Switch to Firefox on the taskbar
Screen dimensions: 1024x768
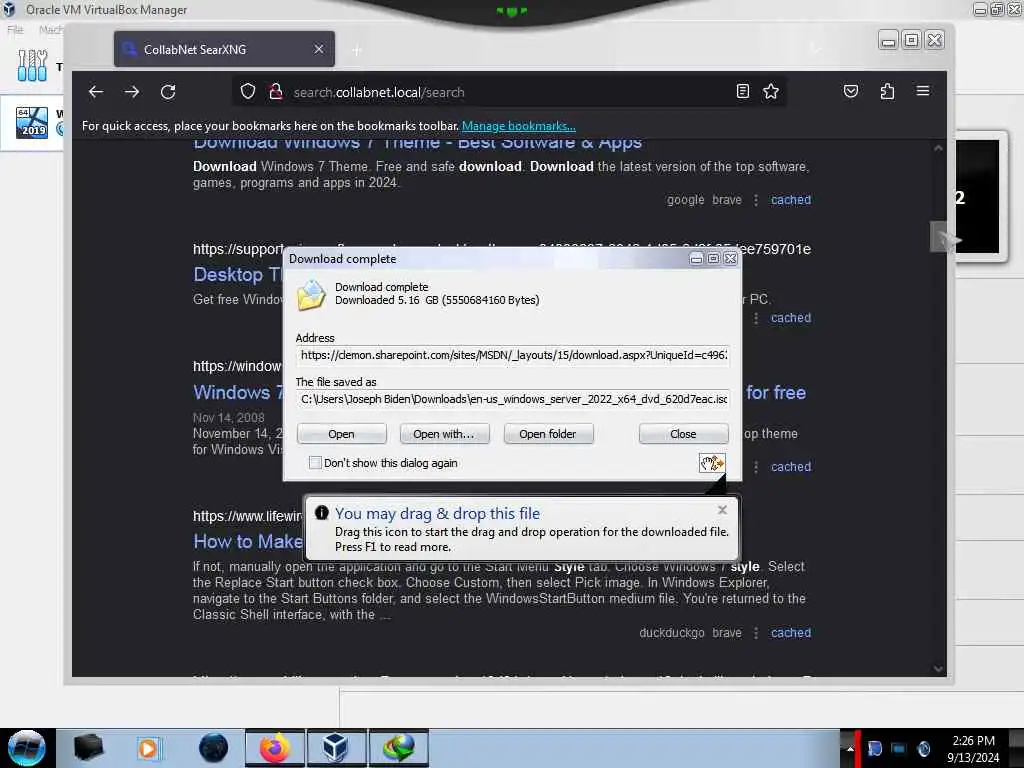274,748
